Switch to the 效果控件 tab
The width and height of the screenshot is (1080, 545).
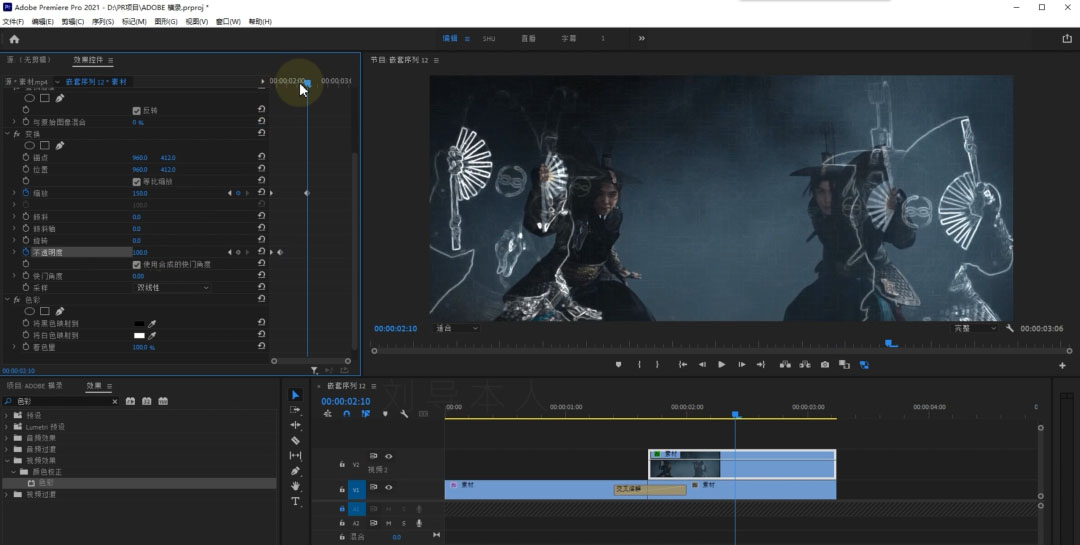click(88, 60)
